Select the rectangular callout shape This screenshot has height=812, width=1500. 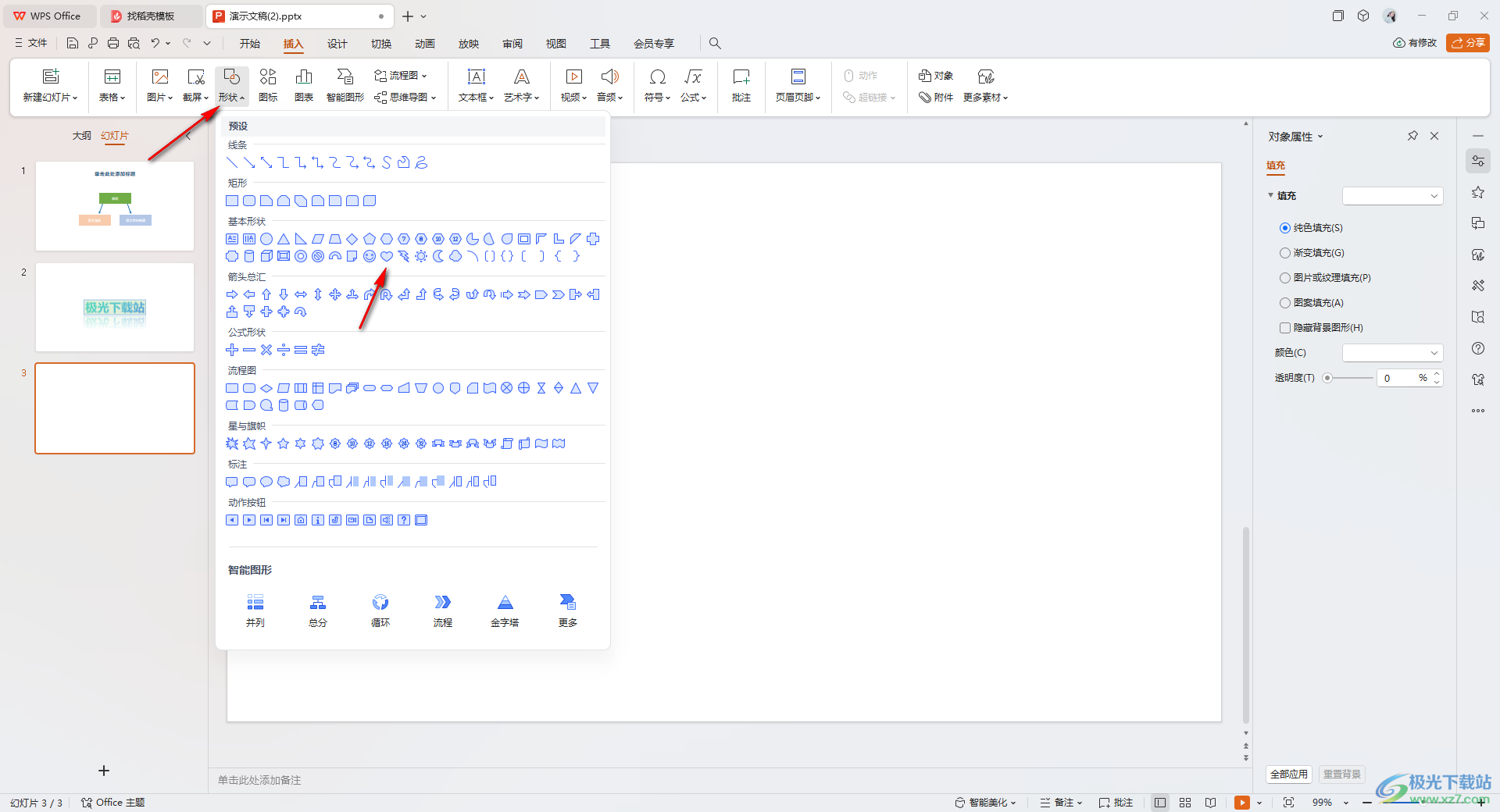point(232,482)
